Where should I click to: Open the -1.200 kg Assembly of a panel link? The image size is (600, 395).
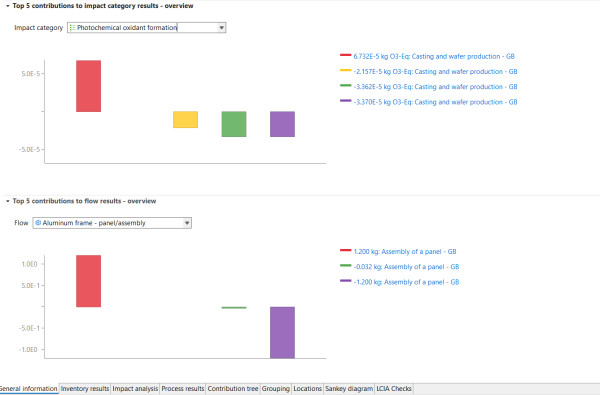coord(406,282)
